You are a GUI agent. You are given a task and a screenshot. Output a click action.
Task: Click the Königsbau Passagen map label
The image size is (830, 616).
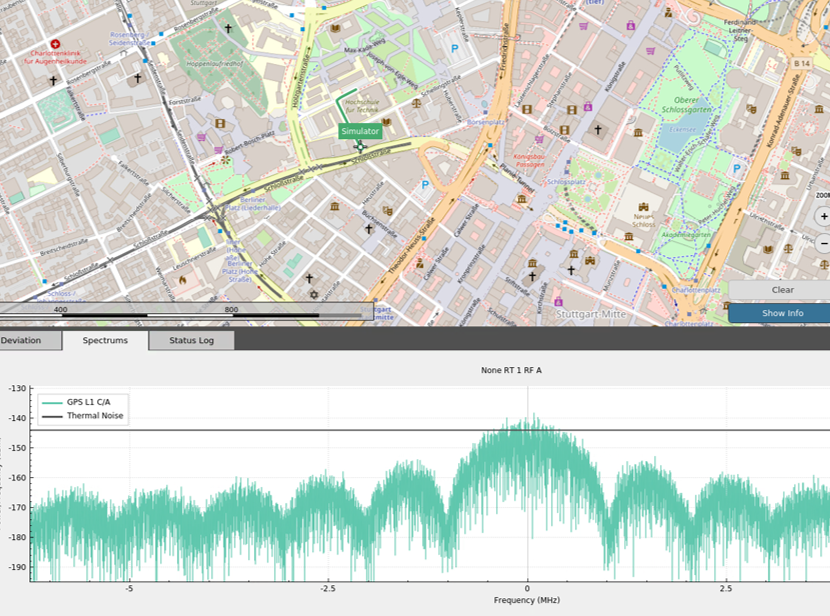[529, 161]
